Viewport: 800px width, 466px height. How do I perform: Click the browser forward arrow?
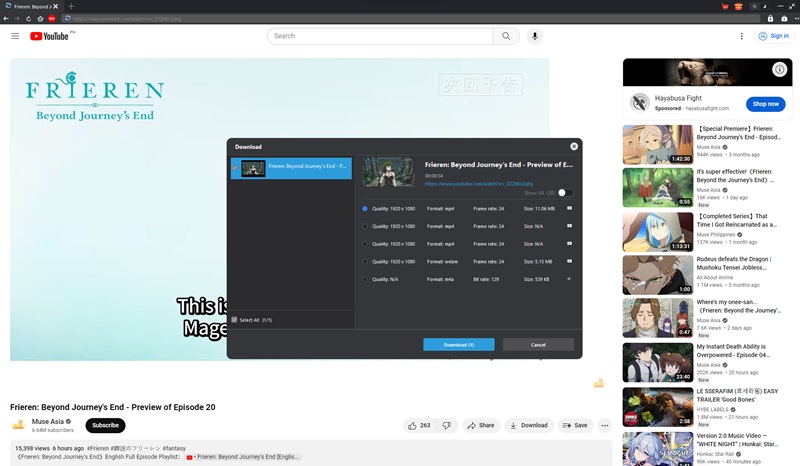pos(17,18)
